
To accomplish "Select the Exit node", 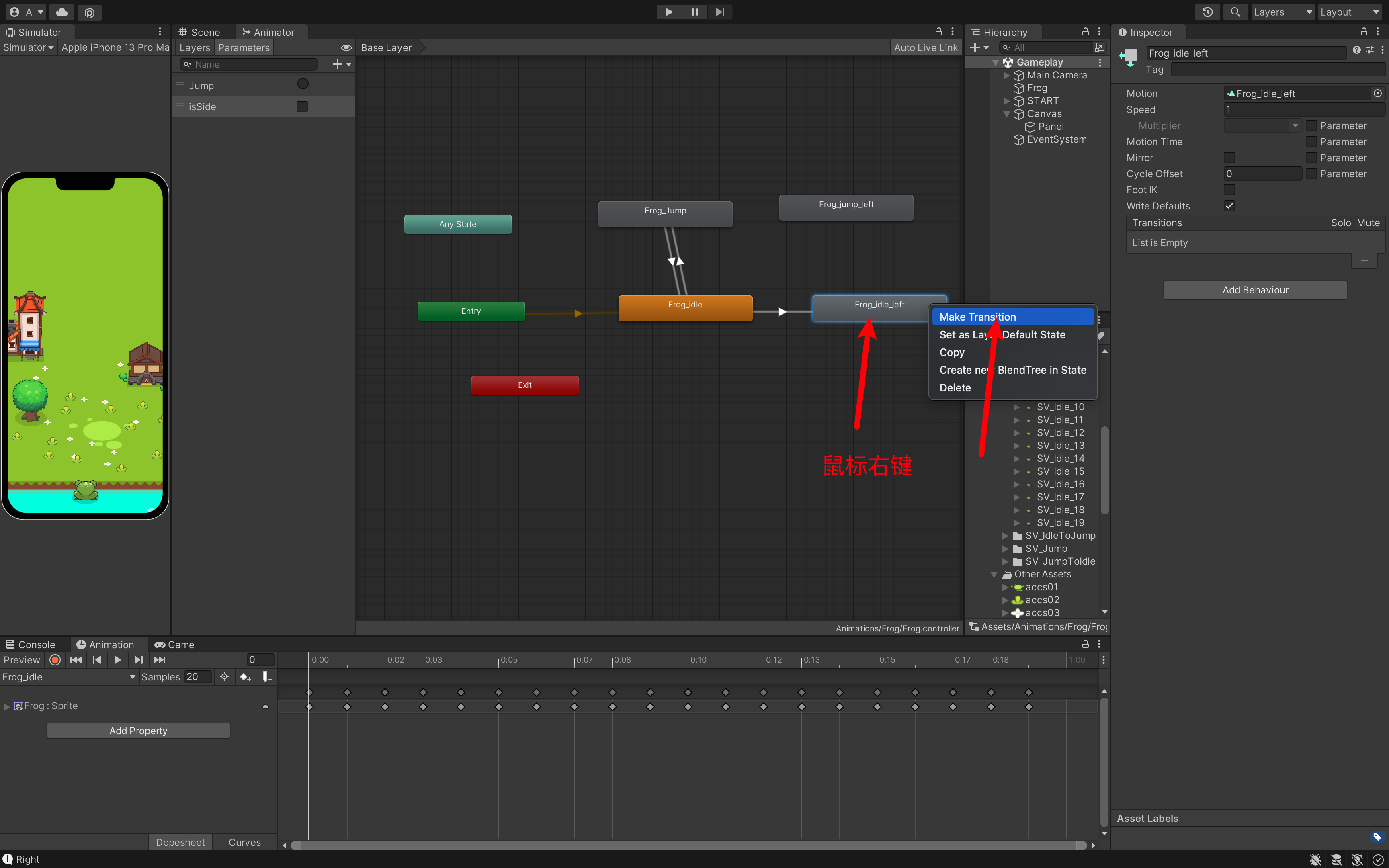I will (x=524, y=385).
